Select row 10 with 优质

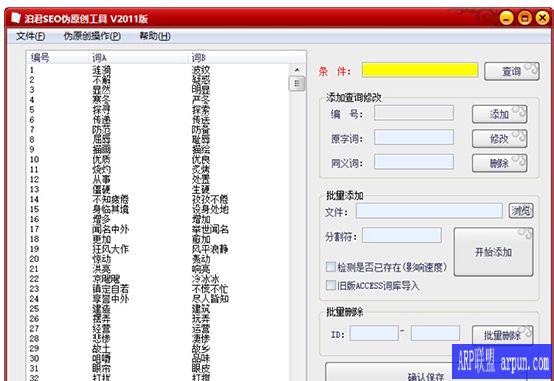[158, 159]
